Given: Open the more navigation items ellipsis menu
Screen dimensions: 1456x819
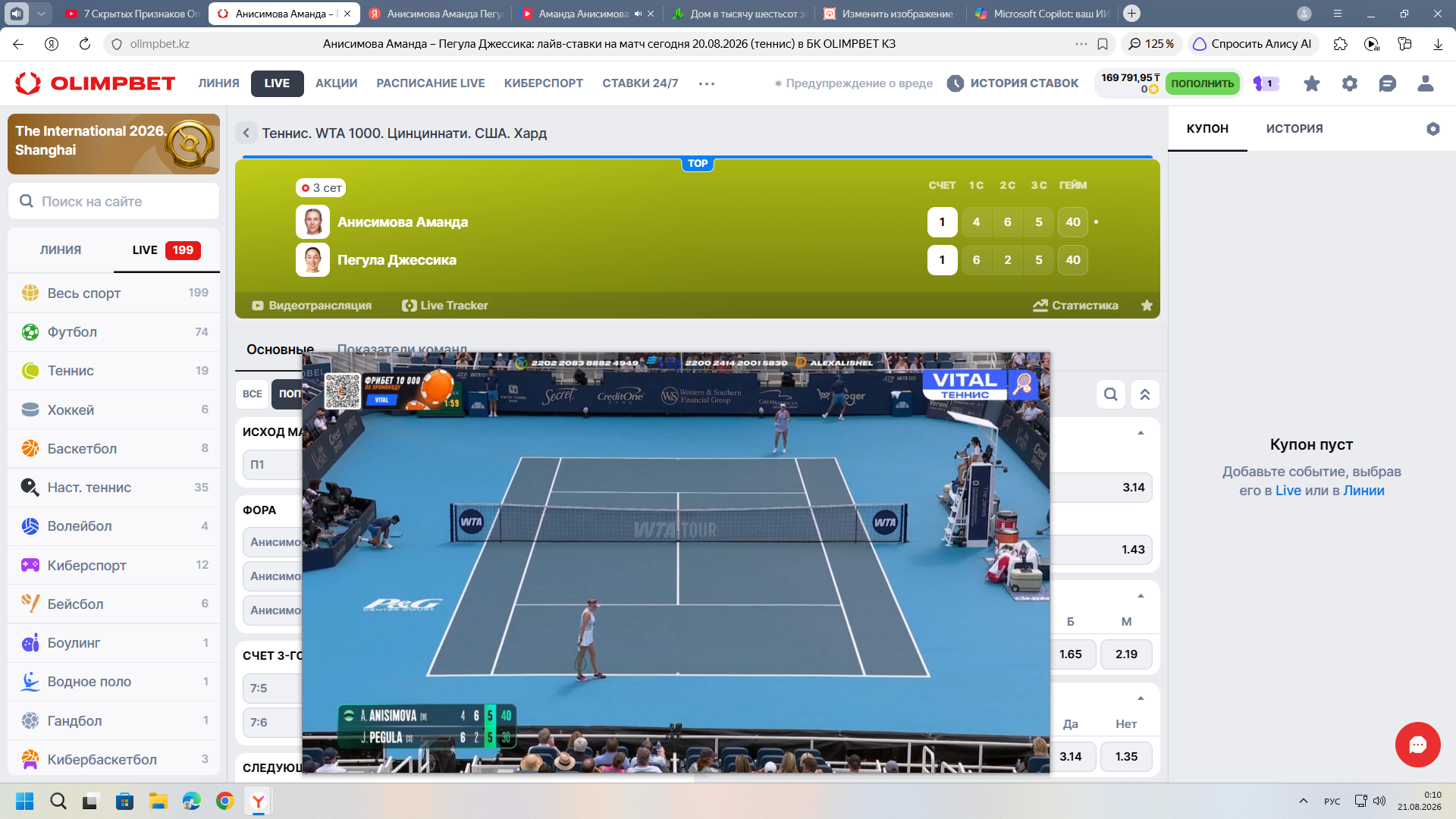Looking at the screenshot, I should (707, 83).
